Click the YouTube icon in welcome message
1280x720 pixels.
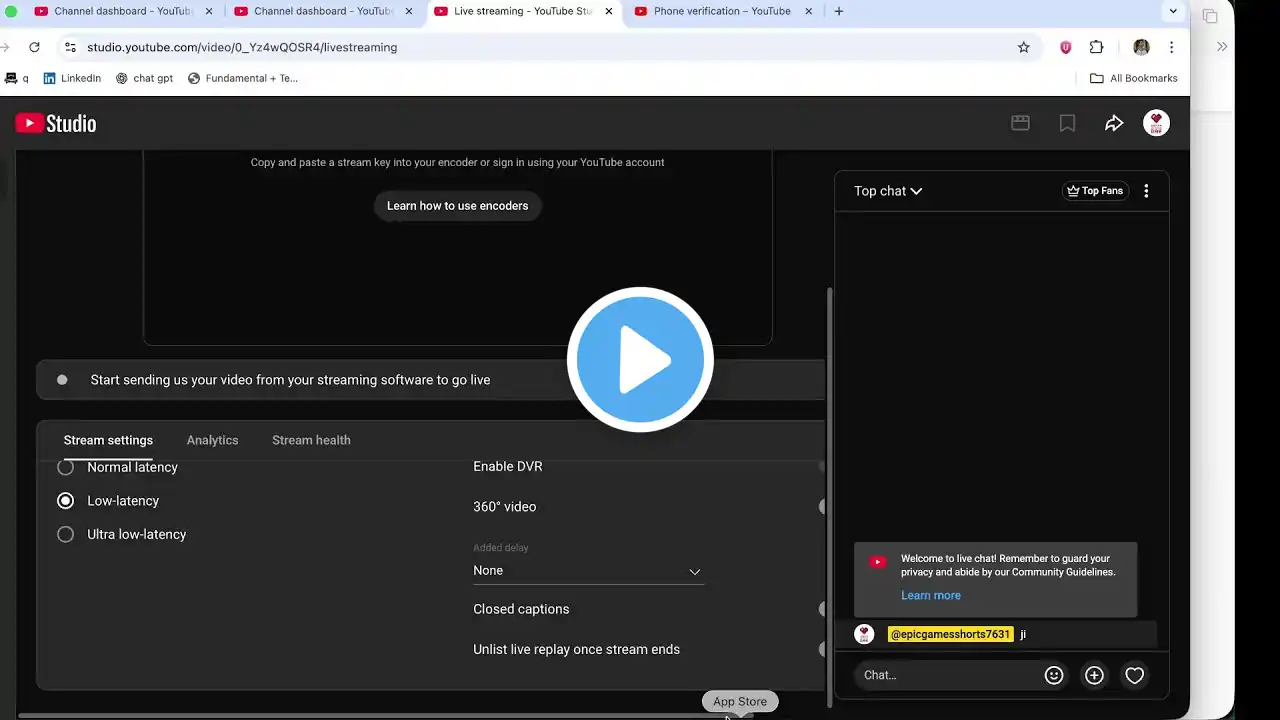click(x=877, y=562)
